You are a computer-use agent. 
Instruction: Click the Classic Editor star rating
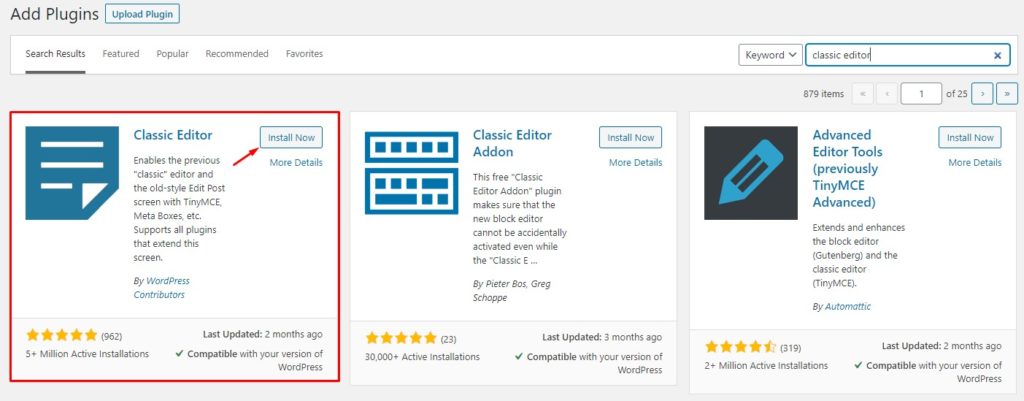click(x=61, y=336)
